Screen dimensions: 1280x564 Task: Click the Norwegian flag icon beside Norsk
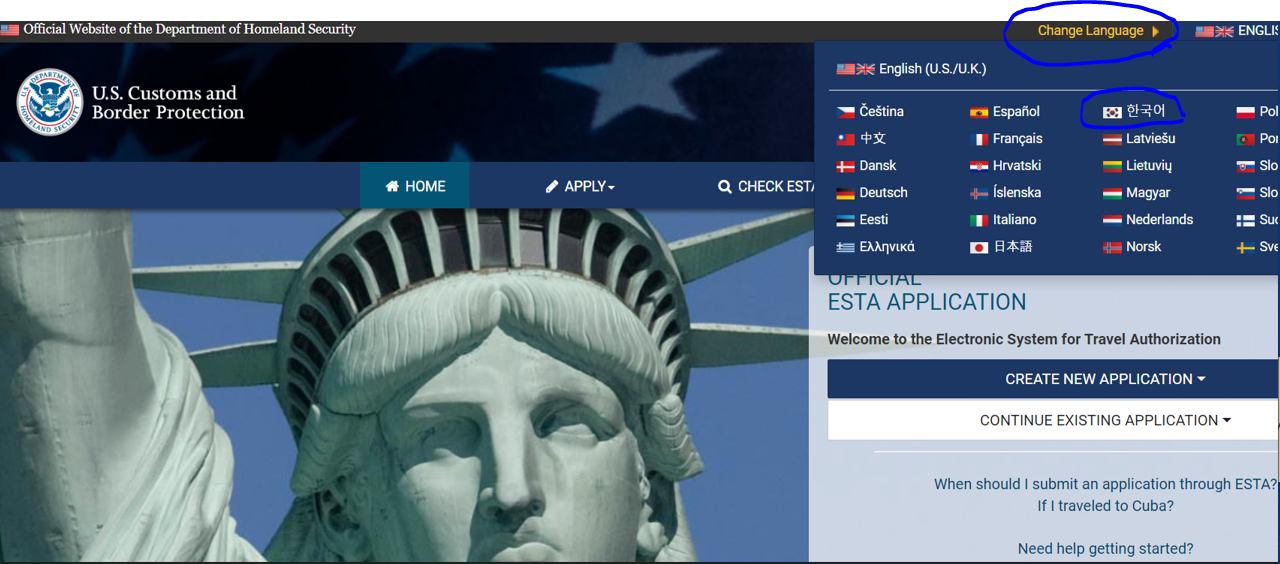(1112, 247)
